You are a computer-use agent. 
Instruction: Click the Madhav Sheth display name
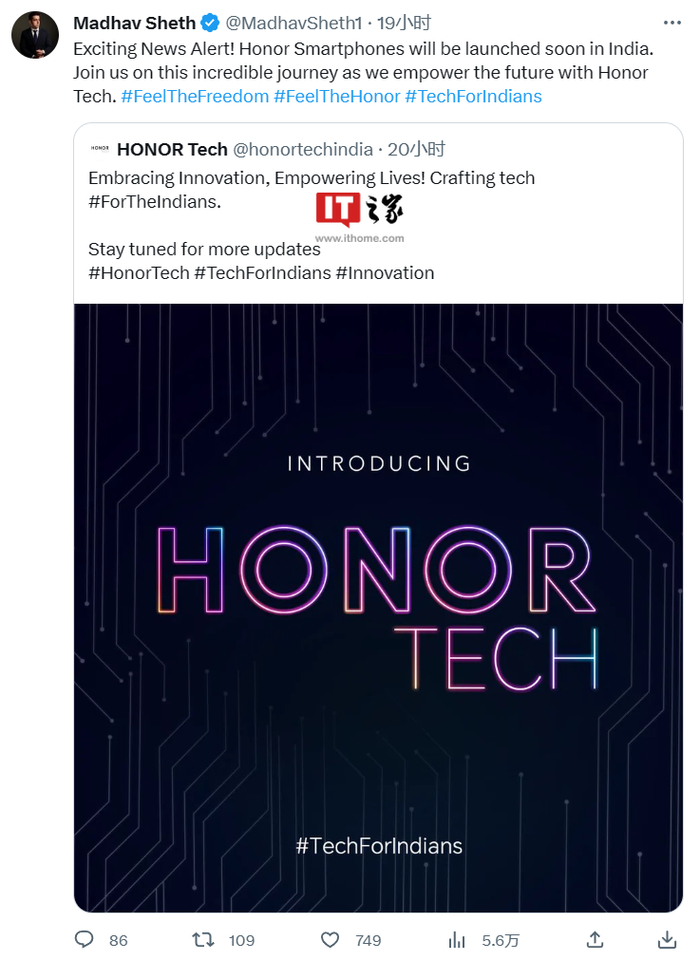point(134,23)
